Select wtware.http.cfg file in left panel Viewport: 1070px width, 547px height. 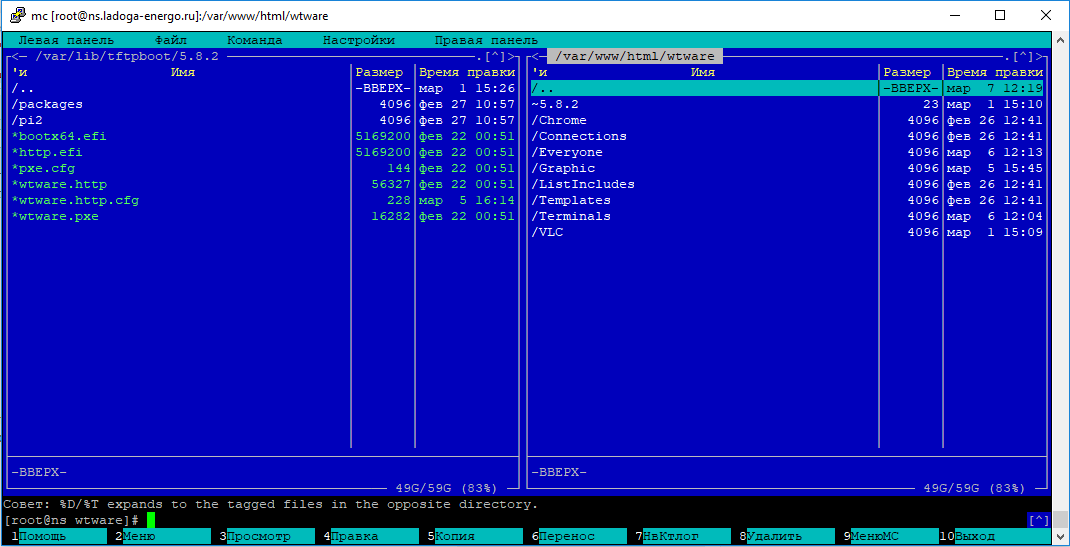coord(75,200)
